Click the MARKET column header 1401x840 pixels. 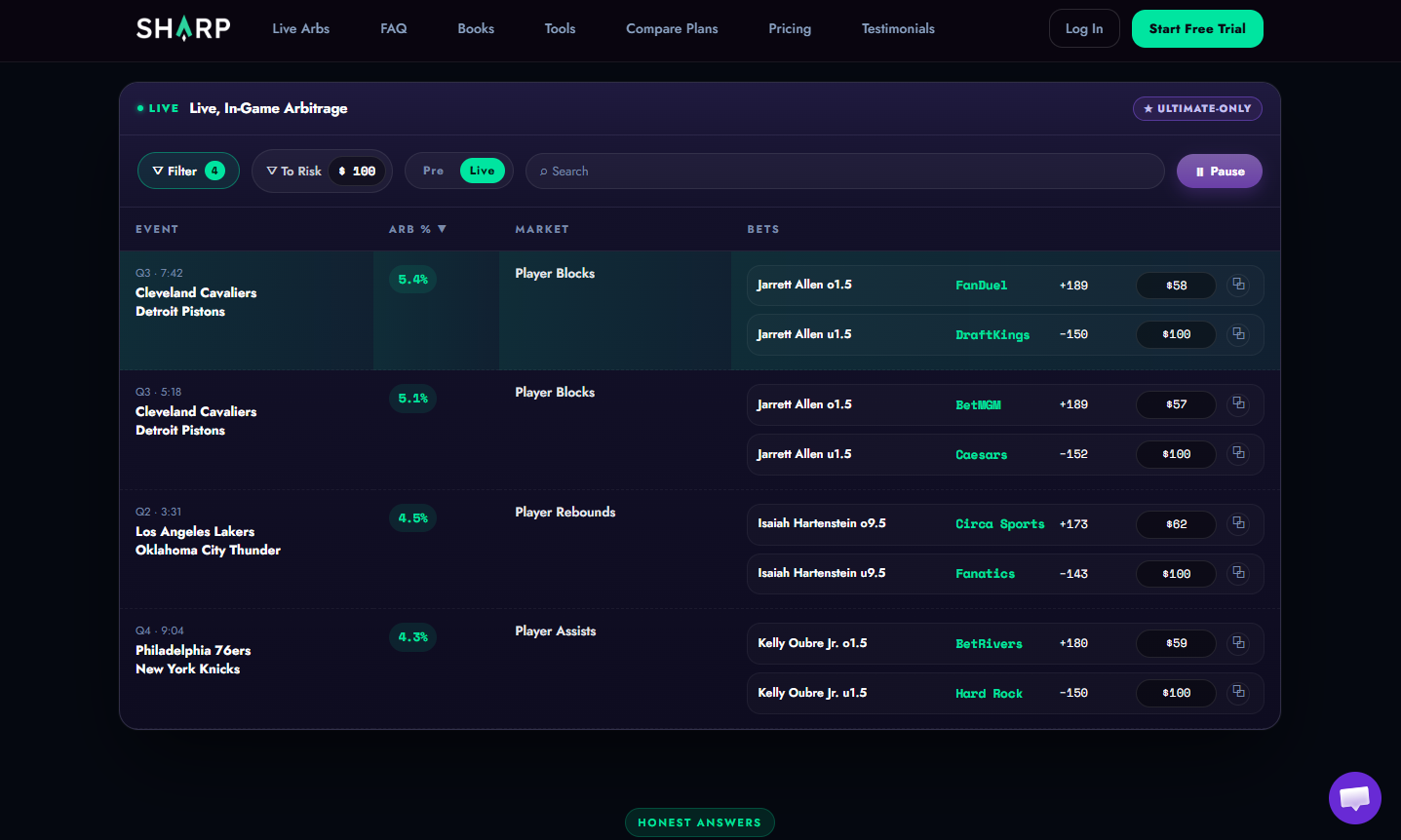click(x=542, y=229)
